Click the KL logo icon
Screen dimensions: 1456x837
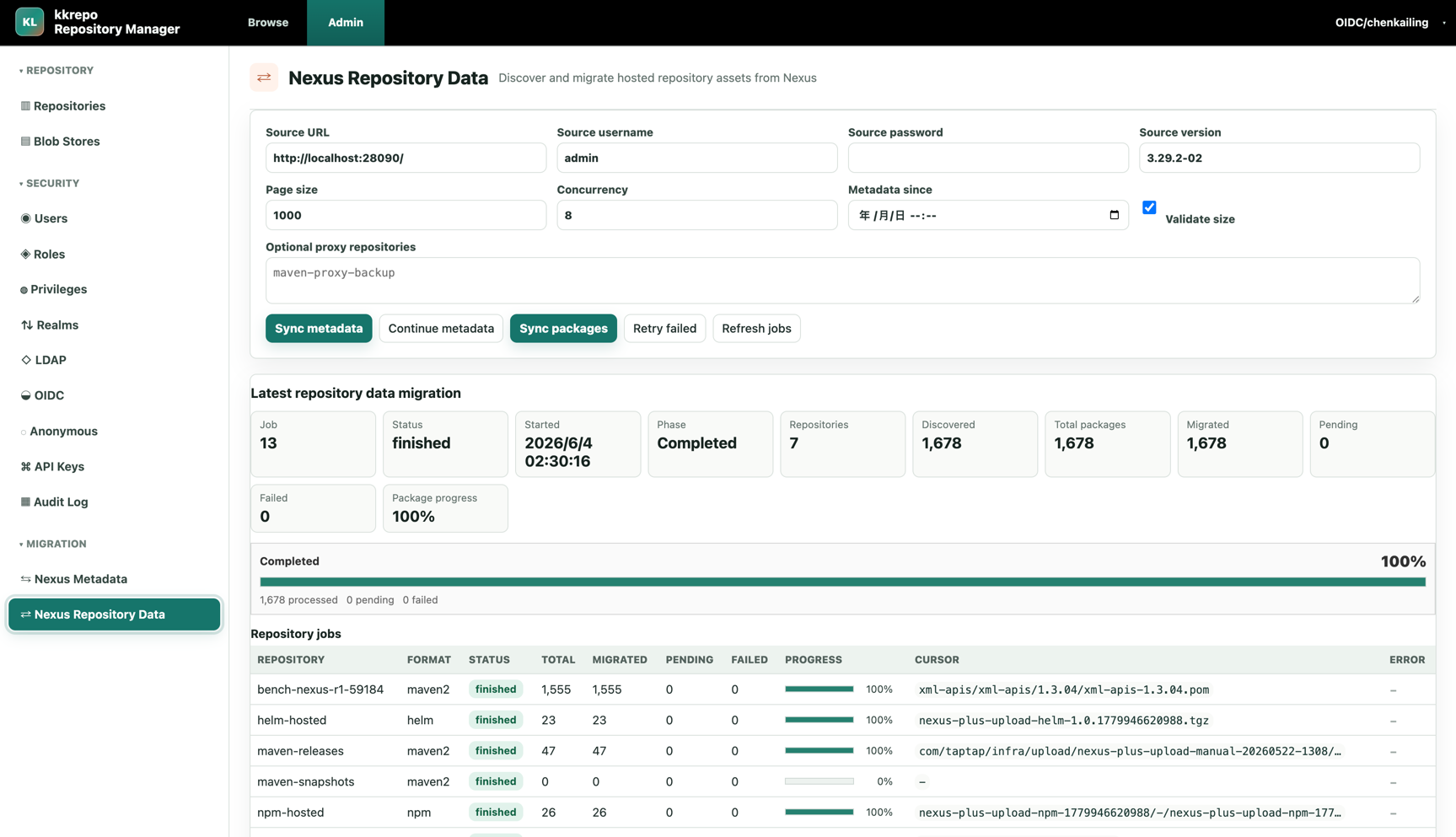pos(30,22)
